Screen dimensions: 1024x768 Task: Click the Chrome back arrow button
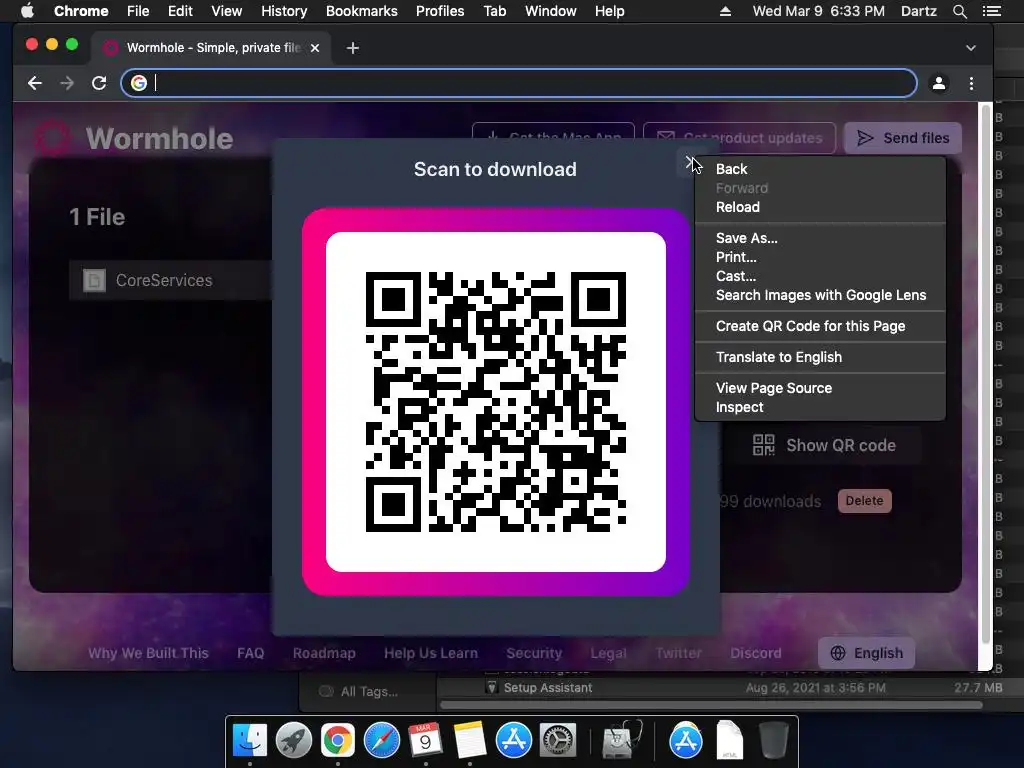(x=35, y=83)
